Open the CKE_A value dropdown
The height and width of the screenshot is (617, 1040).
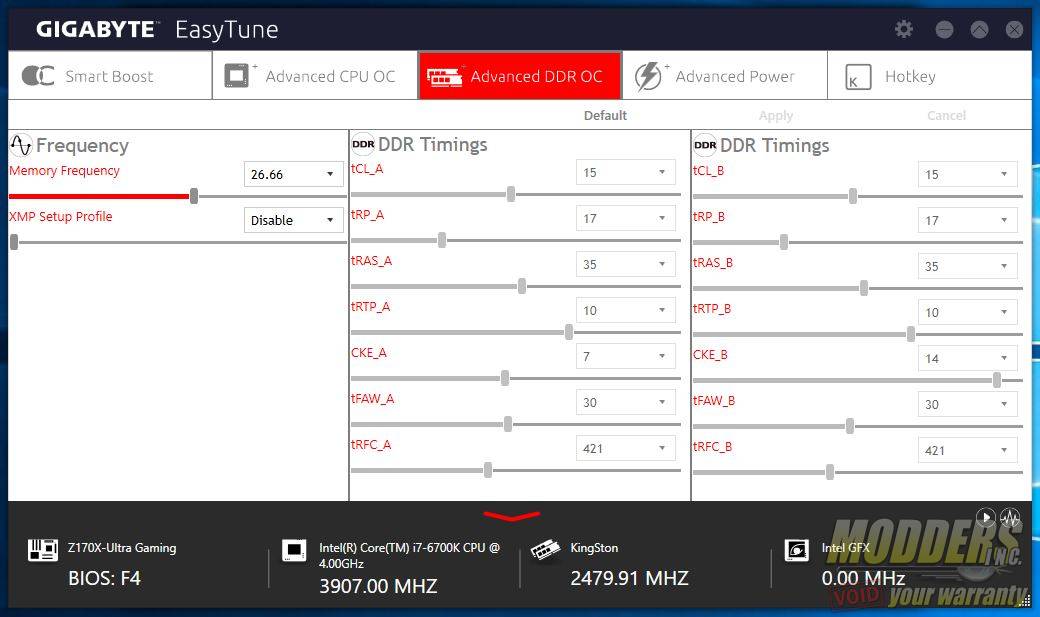[625, 356]
